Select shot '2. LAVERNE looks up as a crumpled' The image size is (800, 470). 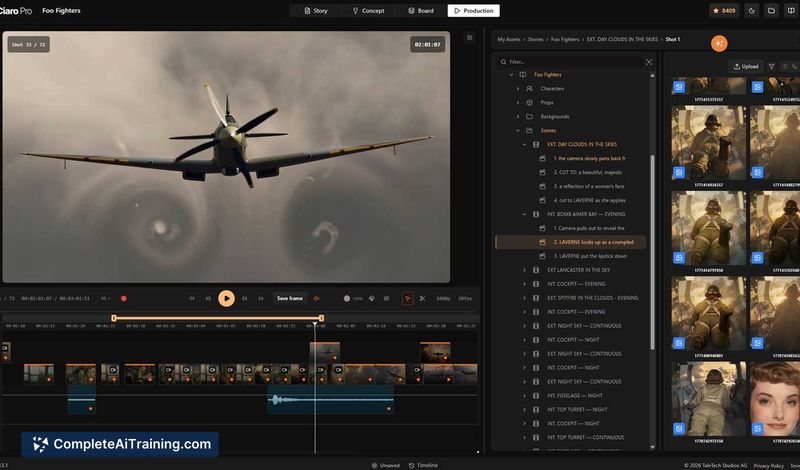(x=570, y=242)
